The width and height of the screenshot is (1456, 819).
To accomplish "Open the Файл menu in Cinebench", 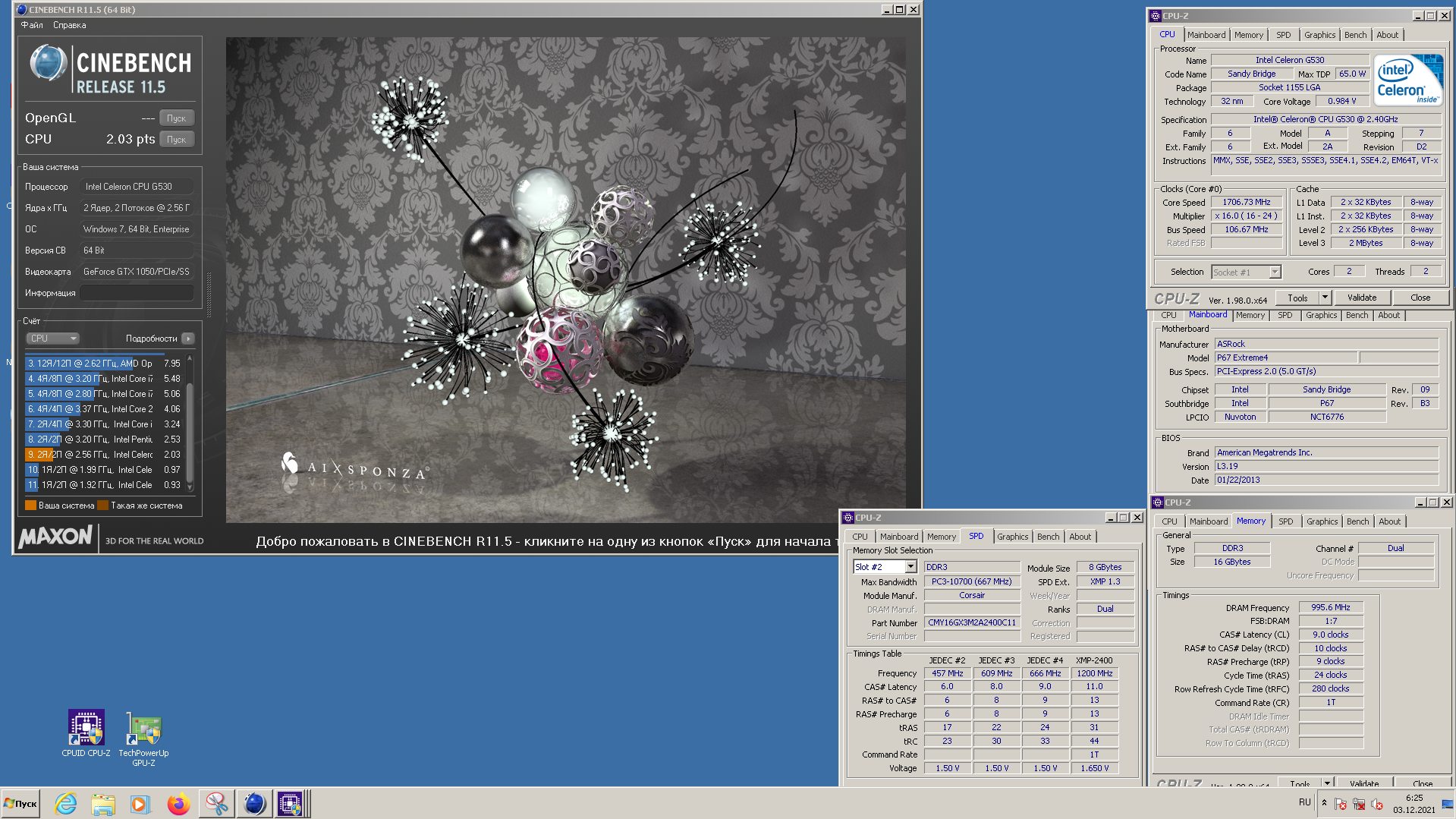I will tap(32, 25).
